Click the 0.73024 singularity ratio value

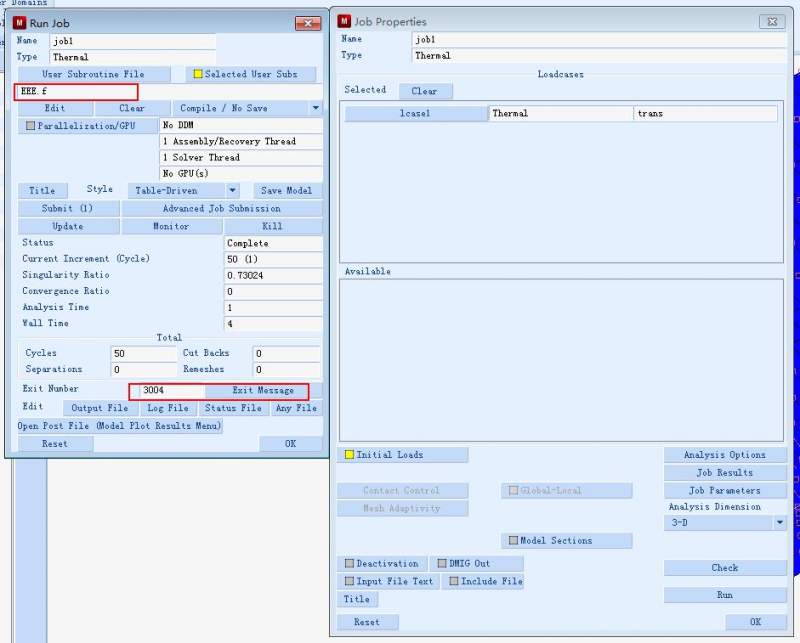tap(273, 276)
